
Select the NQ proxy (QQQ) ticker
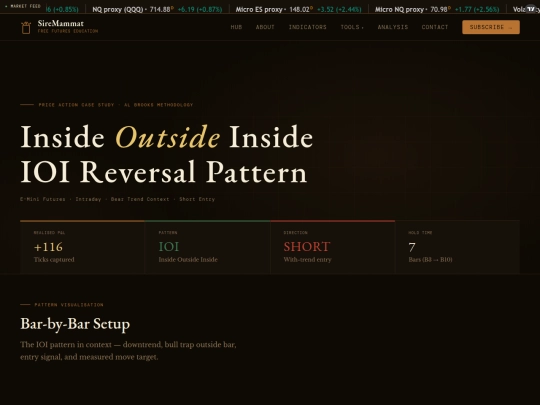pyautogui.click(x=157, y=9)
